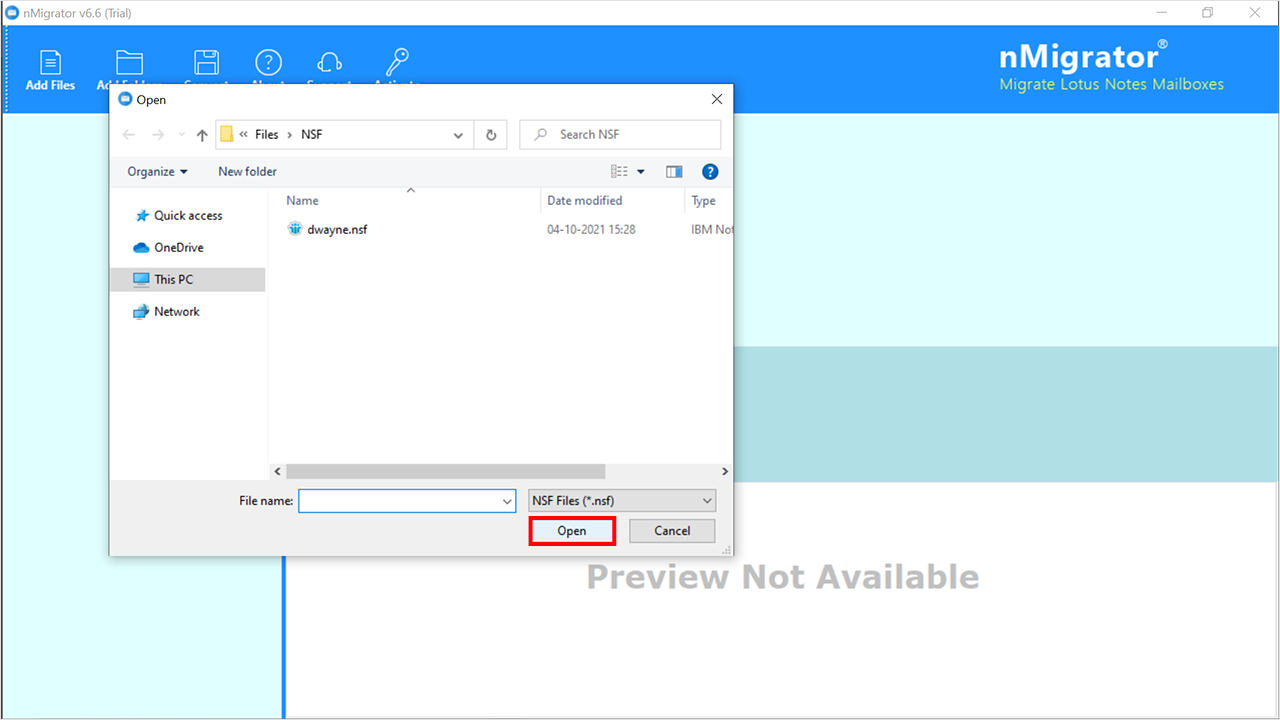Click the horizontal scrollbar thumb in file list
Viewport: 1280px width, 720px height.
(445, 471)
